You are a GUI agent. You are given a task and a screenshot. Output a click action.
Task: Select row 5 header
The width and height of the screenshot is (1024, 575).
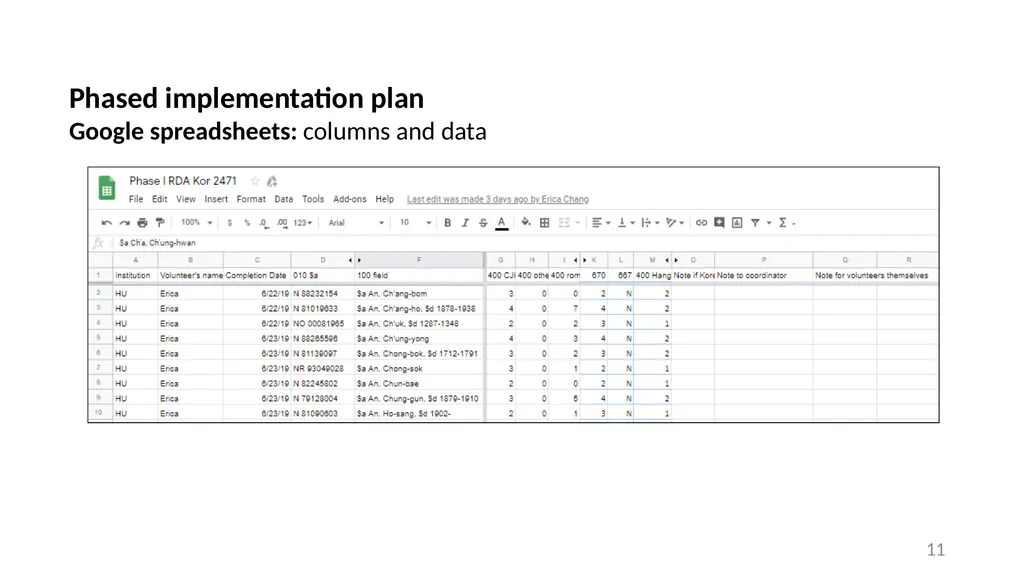100,338
